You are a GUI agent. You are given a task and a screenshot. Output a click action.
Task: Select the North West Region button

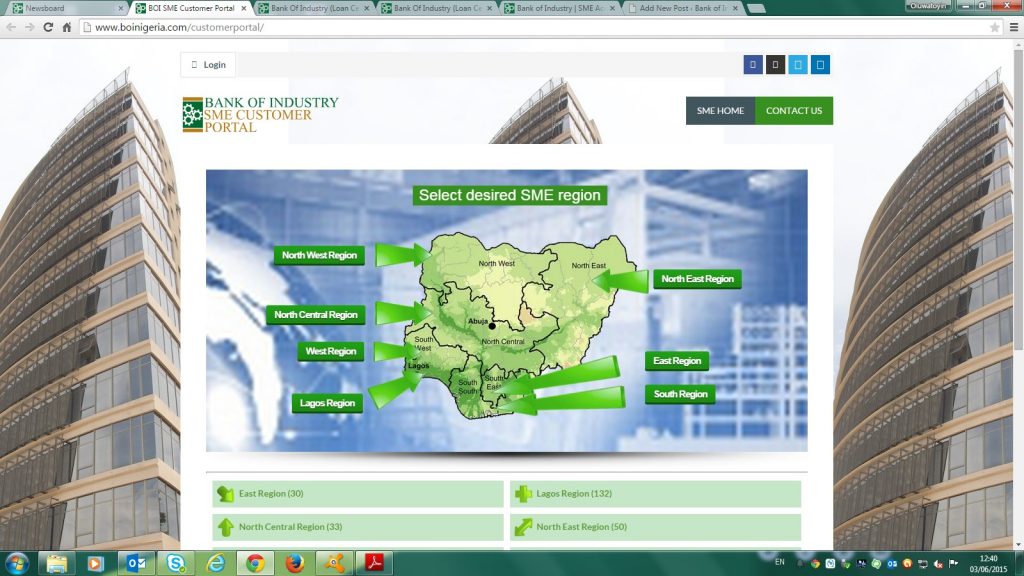[x=319, y=255]
